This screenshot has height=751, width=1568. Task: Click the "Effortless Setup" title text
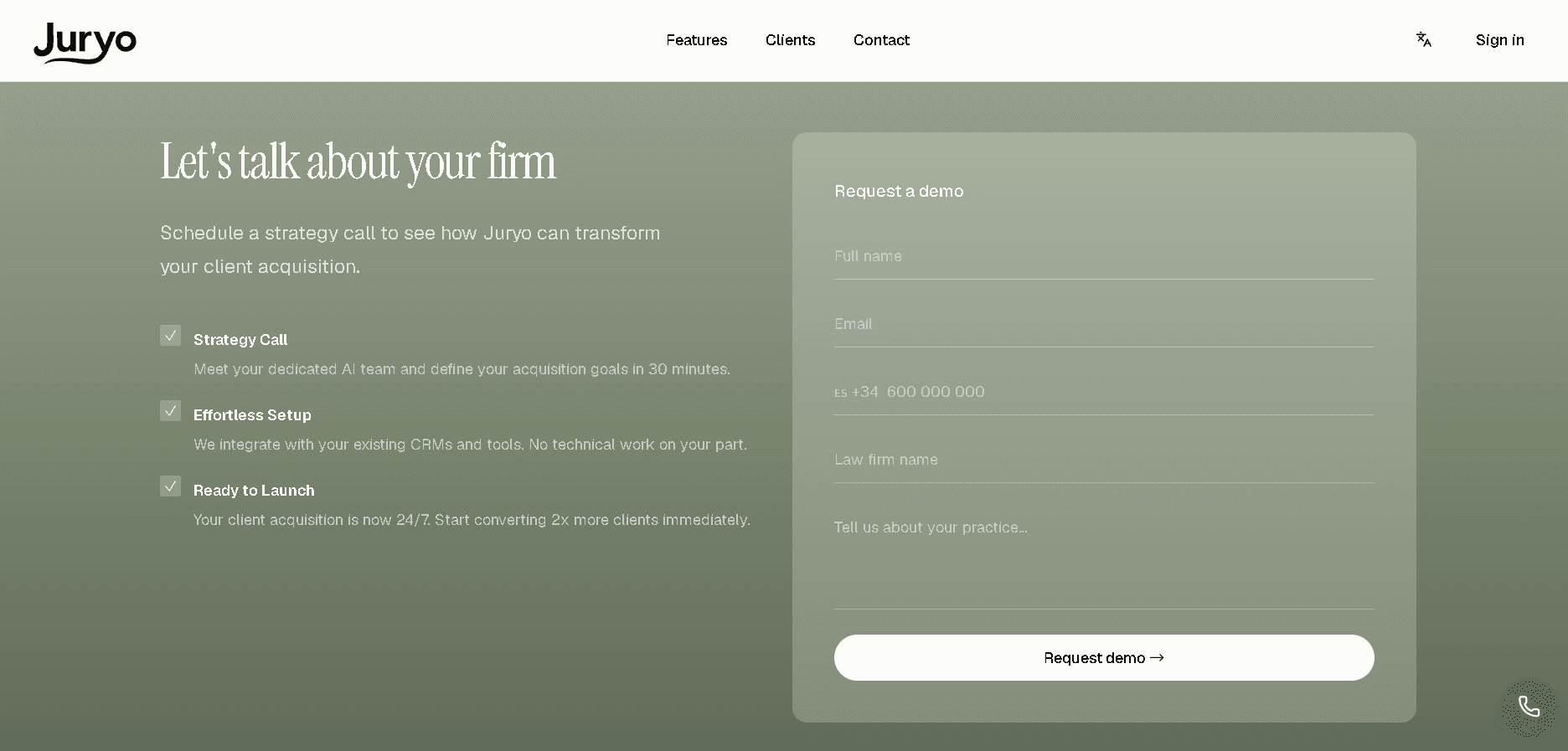252,414
